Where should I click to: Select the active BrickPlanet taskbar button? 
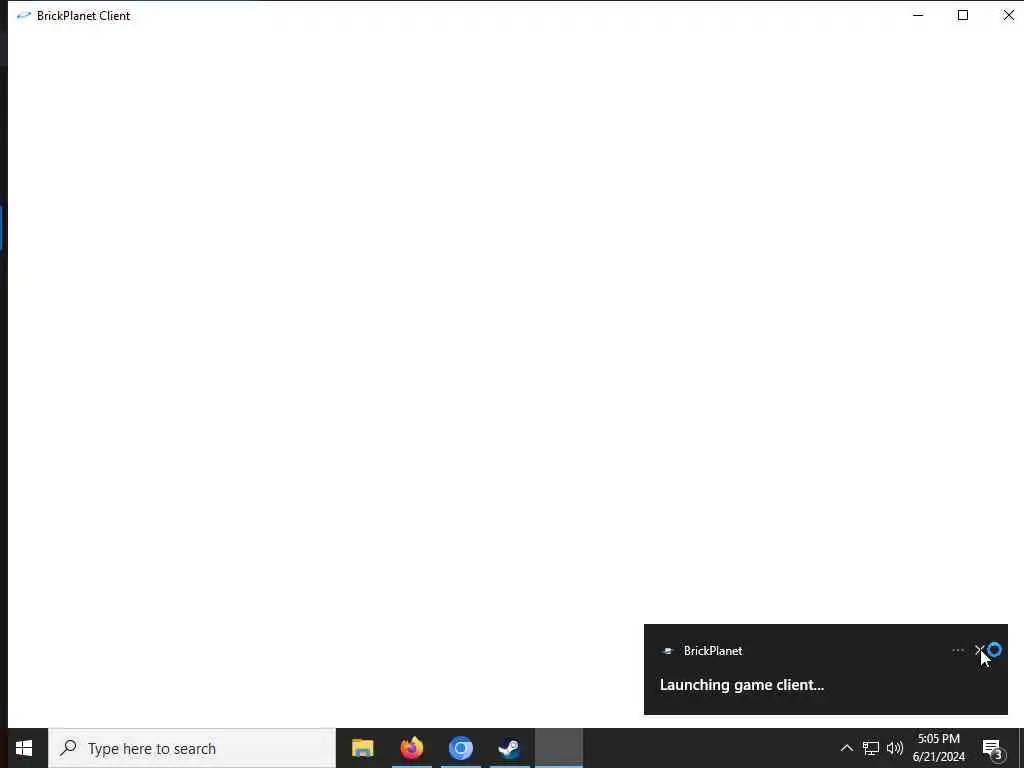pos(558,748)
